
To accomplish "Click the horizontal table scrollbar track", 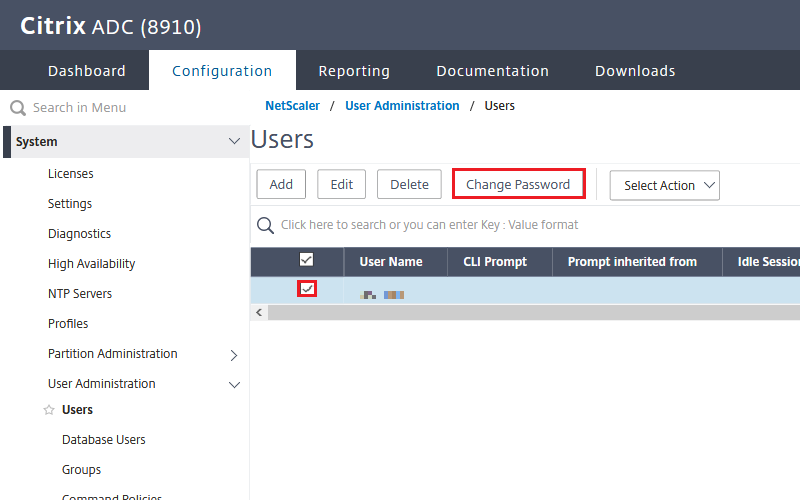I will [534, 312].
